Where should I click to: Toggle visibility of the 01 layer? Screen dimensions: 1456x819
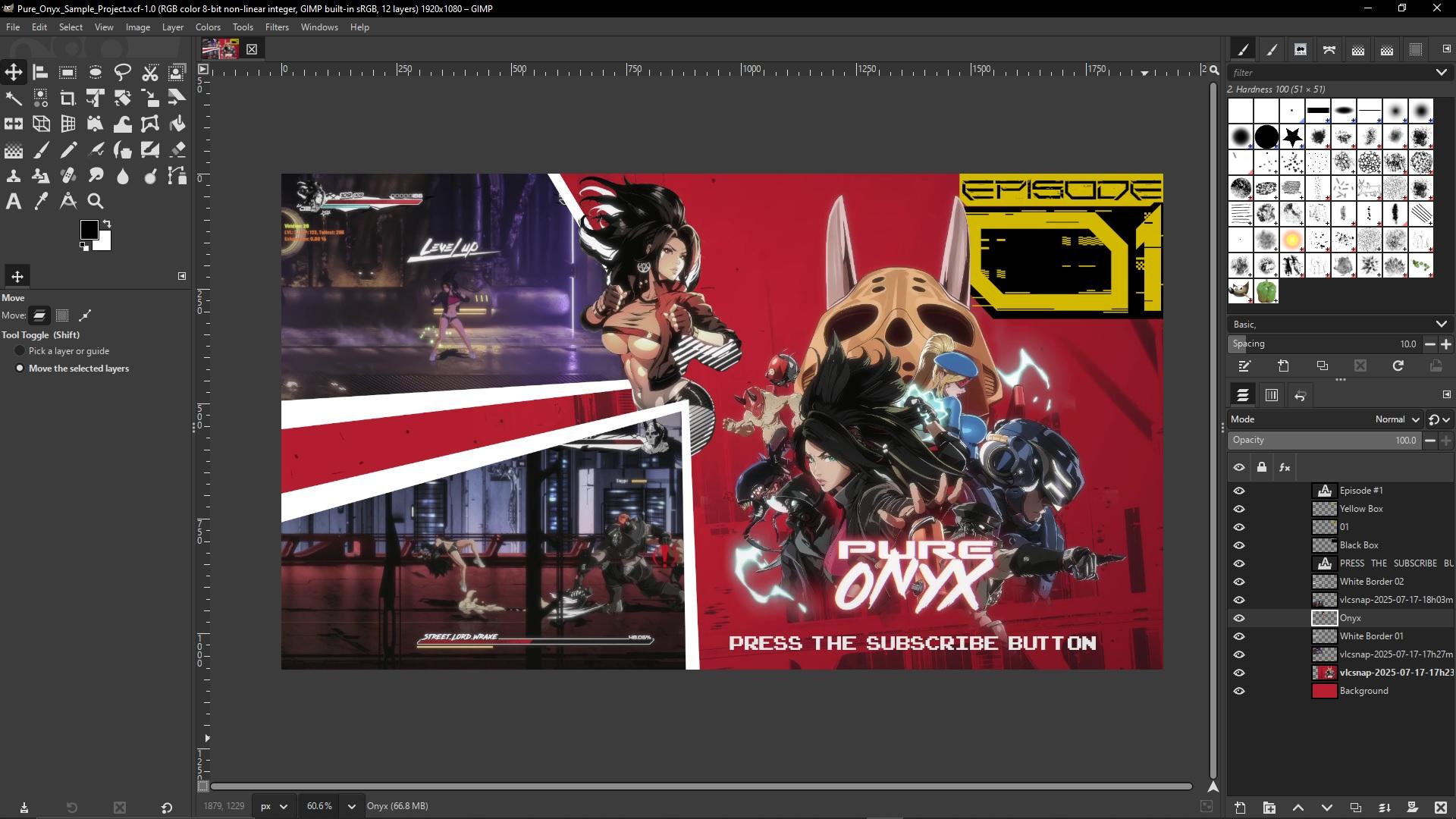tap(1239, 527)
